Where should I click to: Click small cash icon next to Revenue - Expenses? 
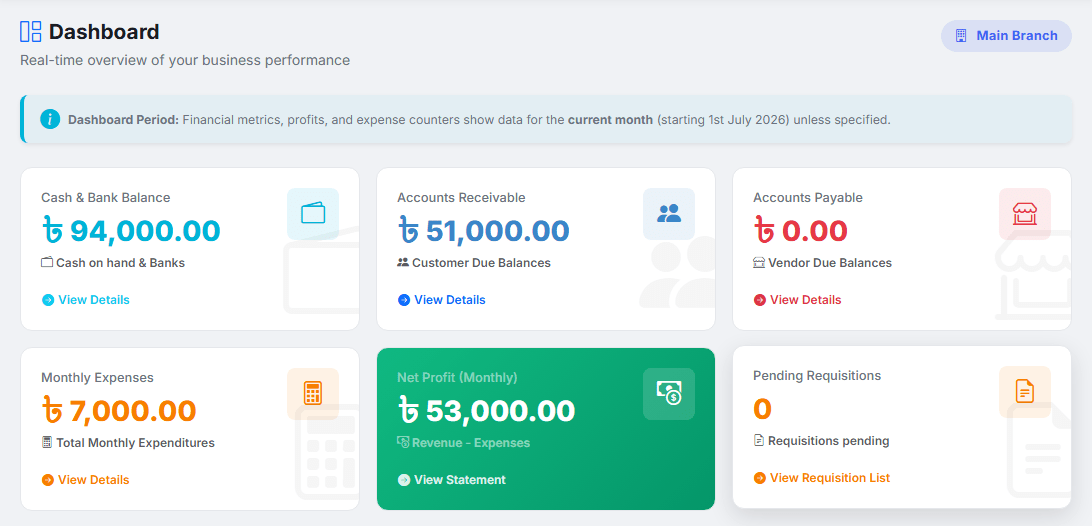point(403,442)
